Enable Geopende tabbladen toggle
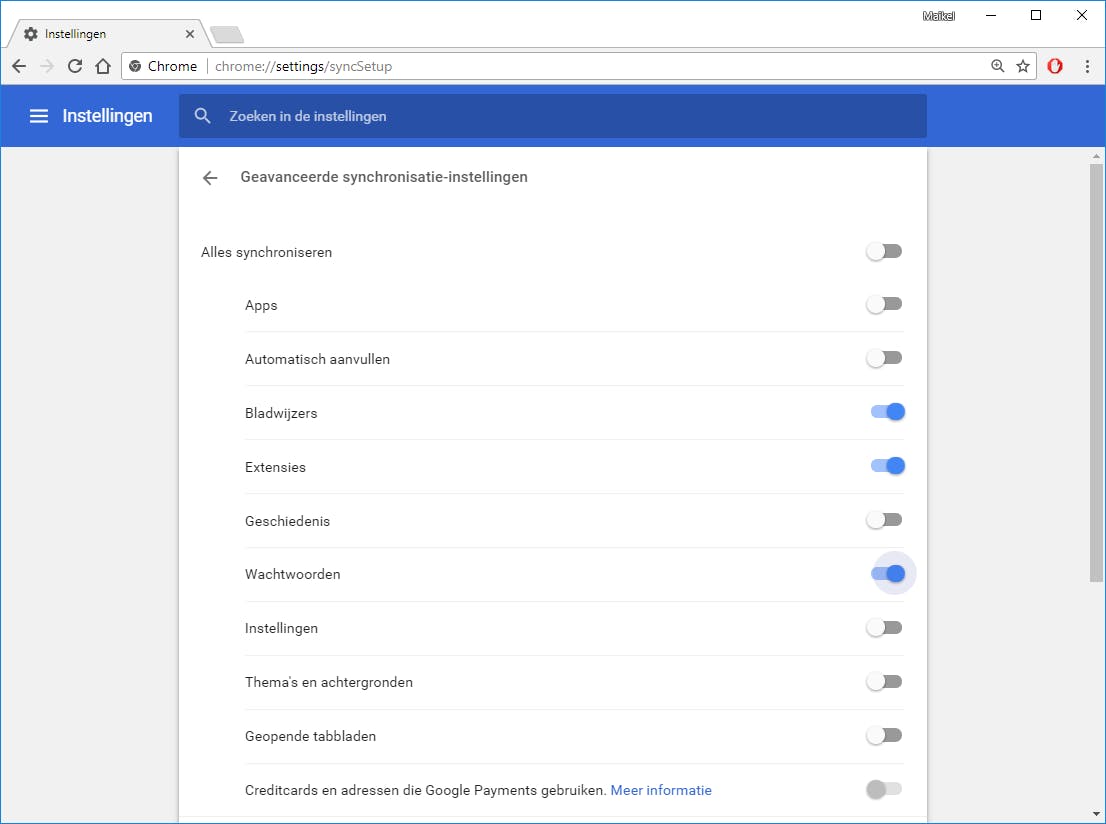The width and height of the screenshot is (1106, 824). (885, 735)
